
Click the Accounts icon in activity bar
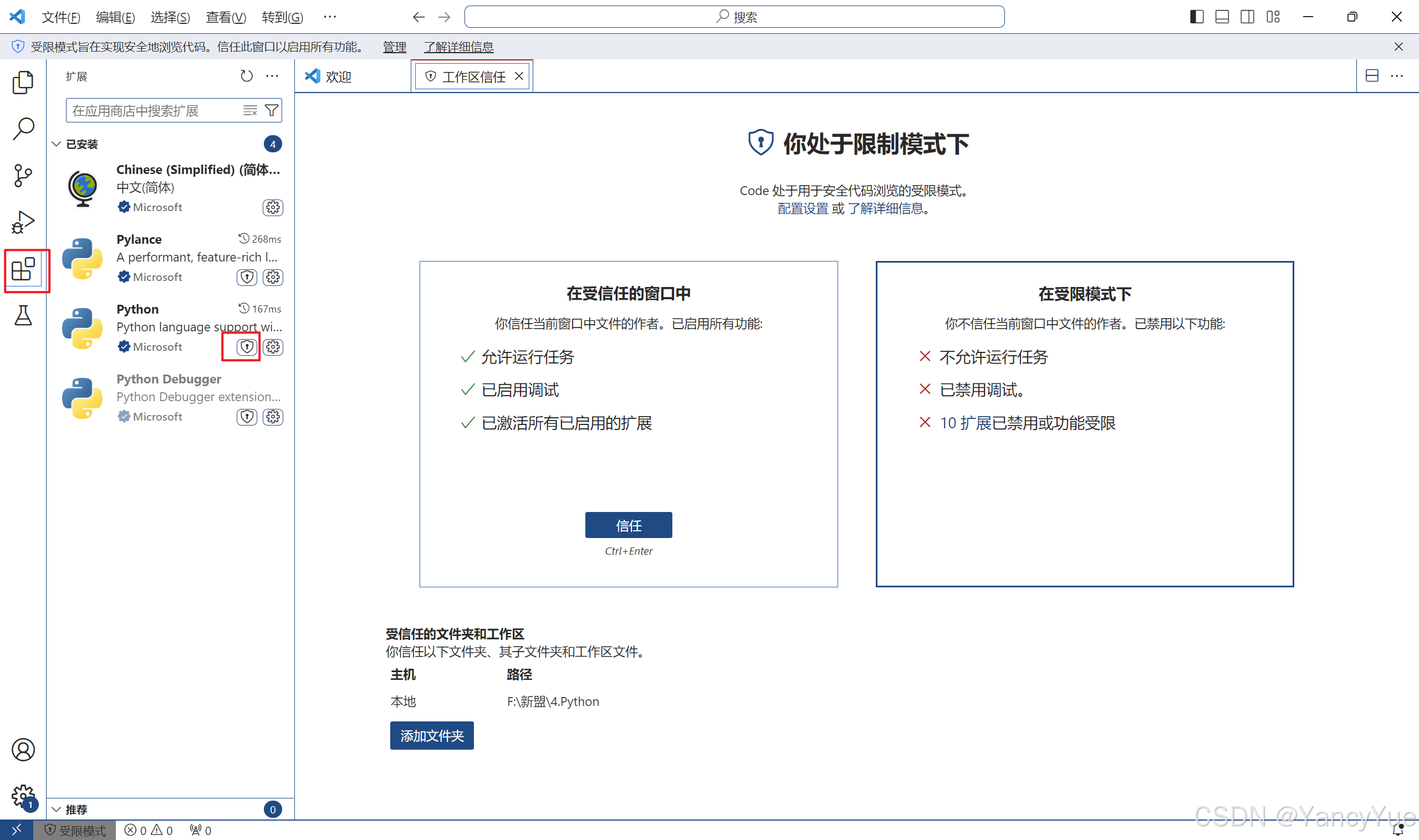[x=23, y=750]
